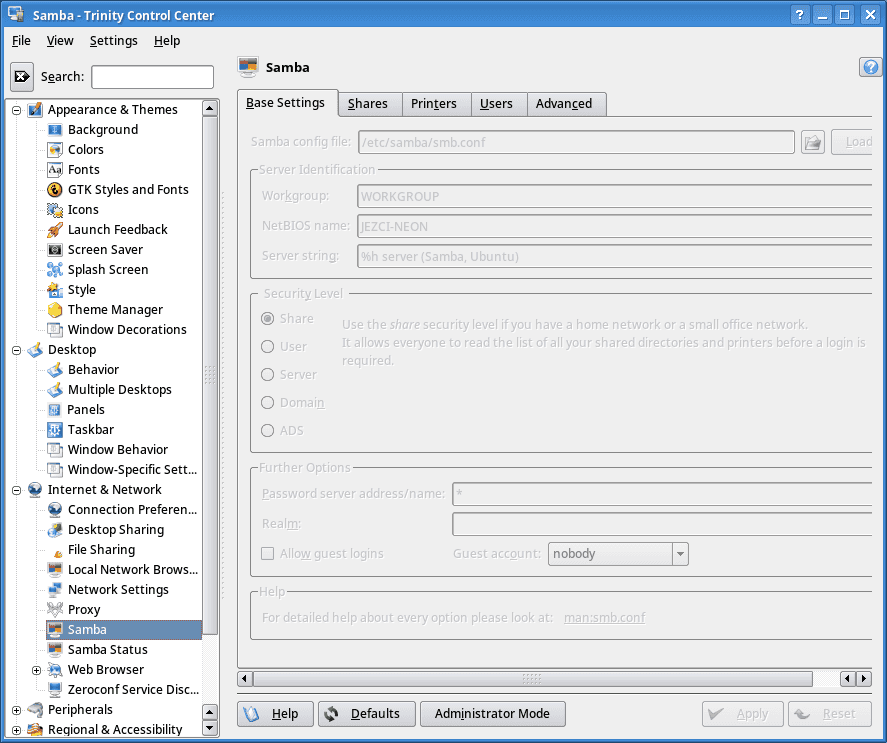
Task: Open Splash Screen icon
Action: [55, 269]
